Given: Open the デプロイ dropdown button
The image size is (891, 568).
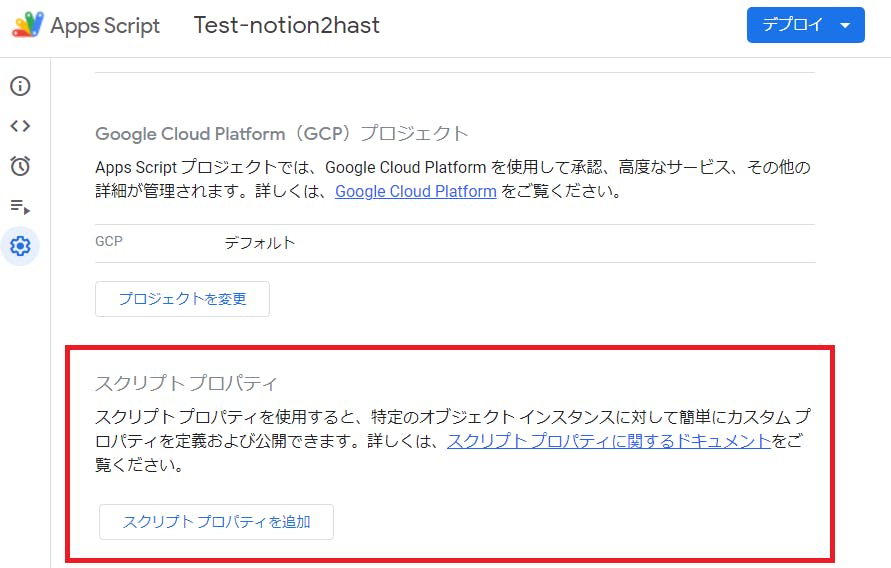Looking at the screenshot, I should 806,25.
